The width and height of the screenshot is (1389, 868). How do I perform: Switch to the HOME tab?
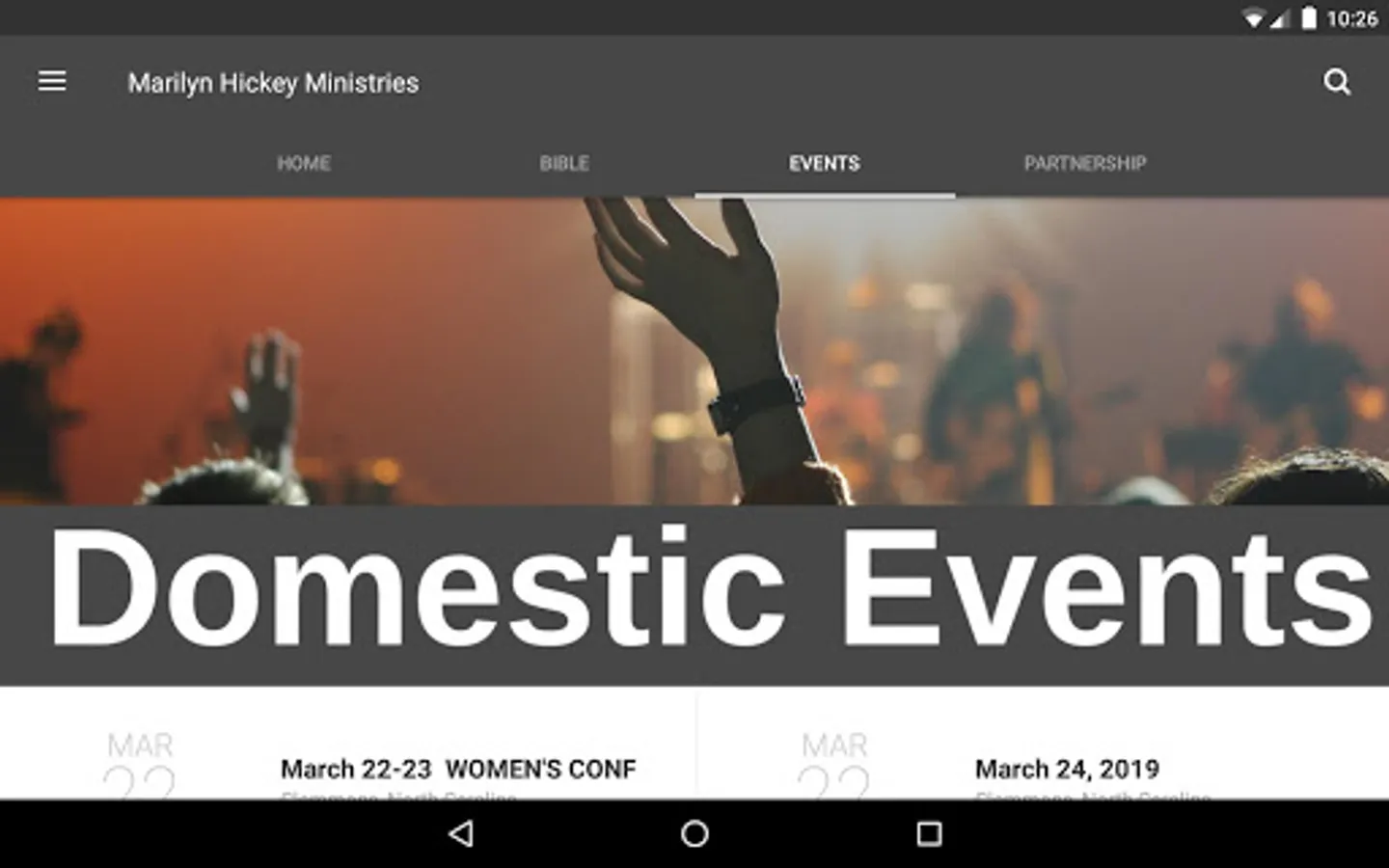pos(304,163)
